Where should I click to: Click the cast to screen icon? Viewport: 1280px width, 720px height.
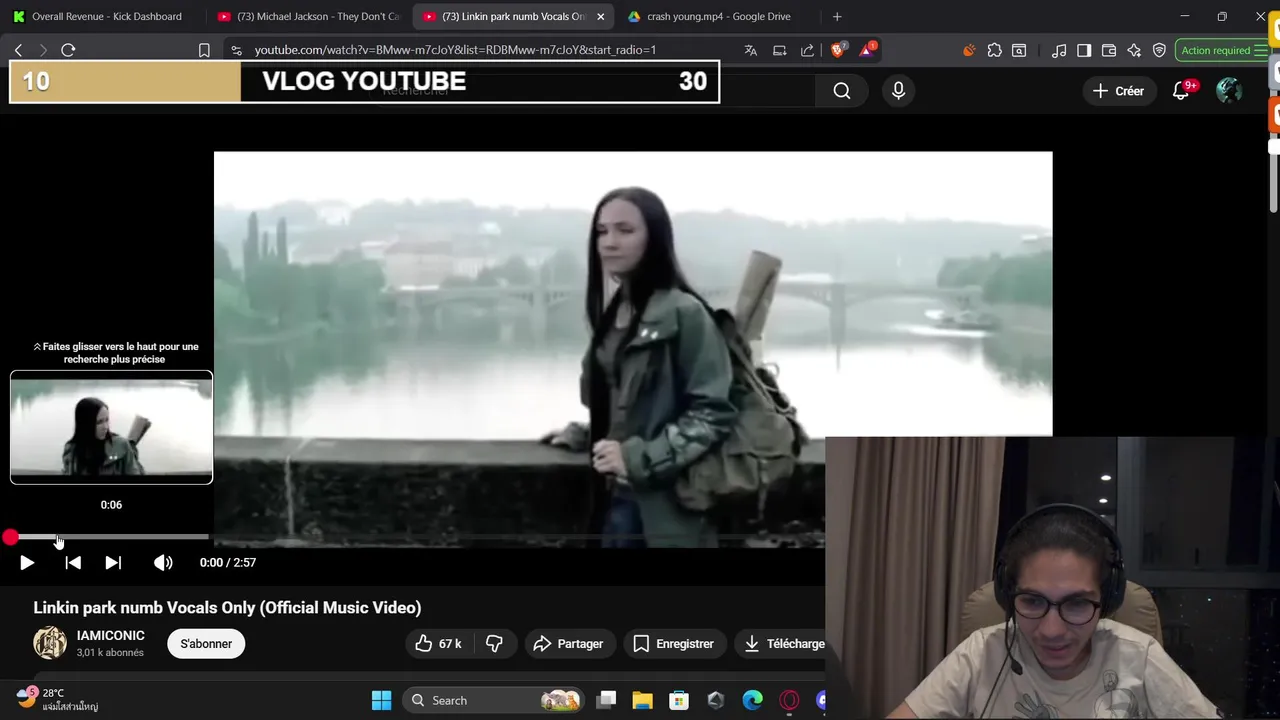pos(780,50)
